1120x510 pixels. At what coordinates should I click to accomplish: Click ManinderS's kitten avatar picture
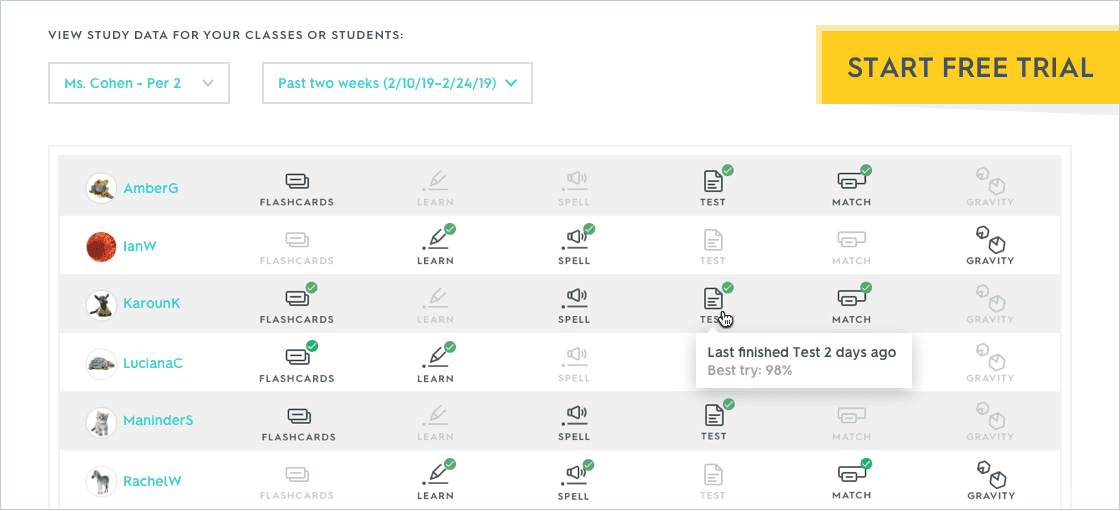101,422
